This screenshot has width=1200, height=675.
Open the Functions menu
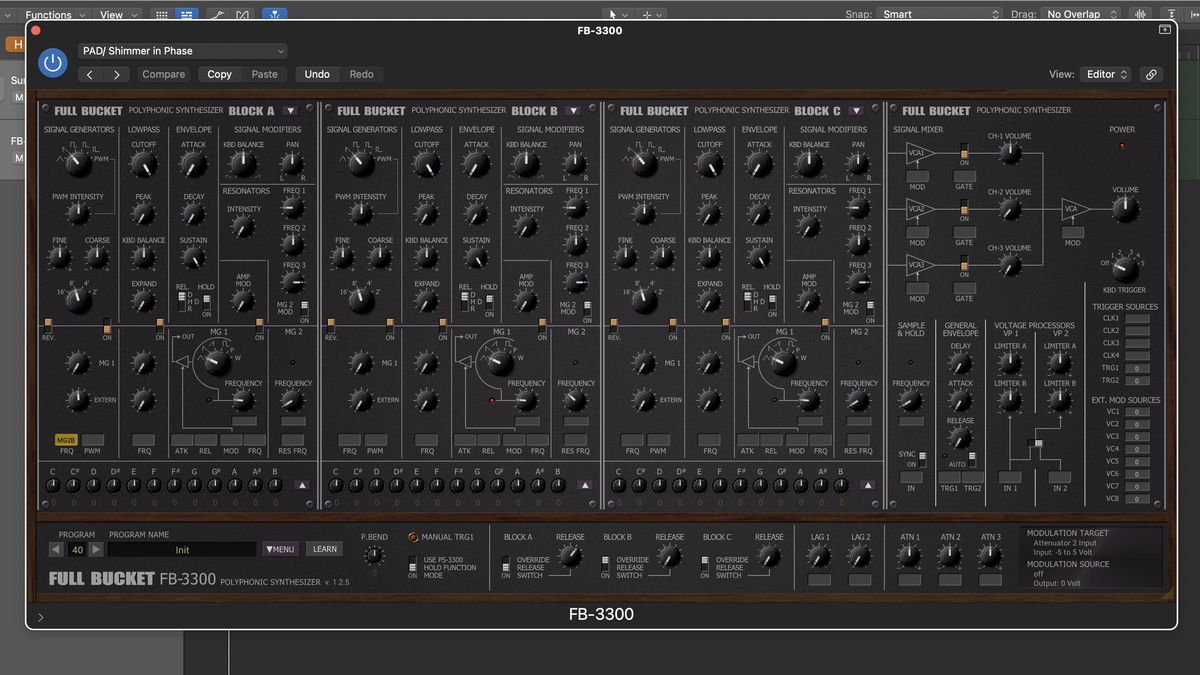pos(56,15)
